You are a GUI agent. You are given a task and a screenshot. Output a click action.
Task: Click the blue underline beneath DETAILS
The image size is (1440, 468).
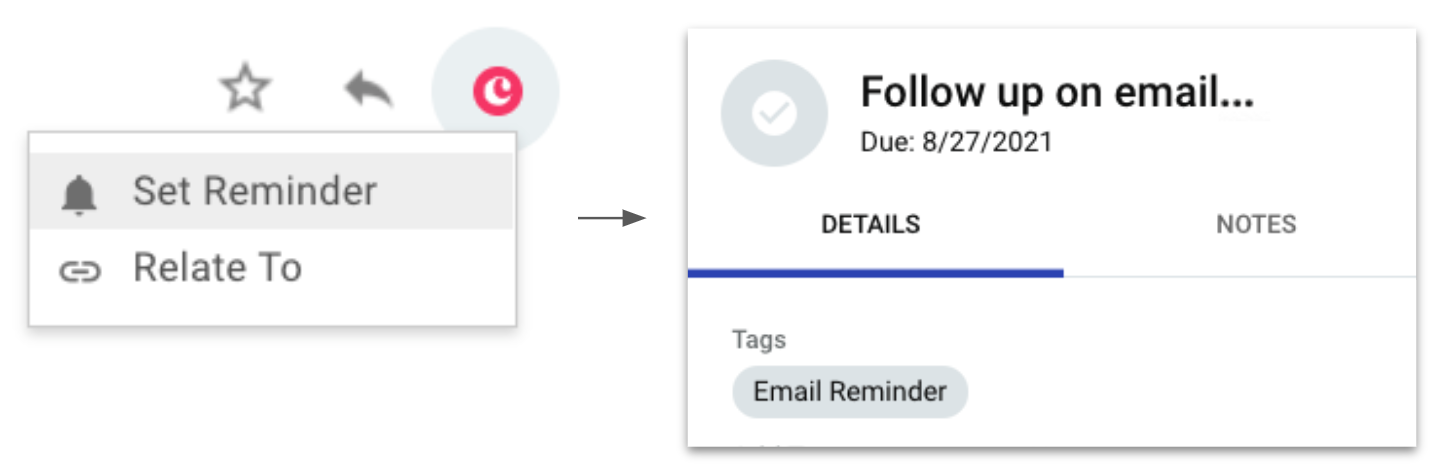point(875,271)
